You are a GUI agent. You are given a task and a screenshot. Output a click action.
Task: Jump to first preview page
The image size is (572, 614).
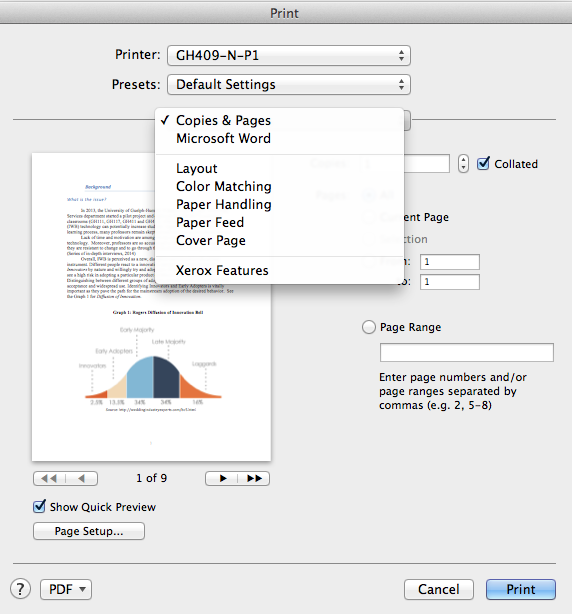[x=49, y=478]
